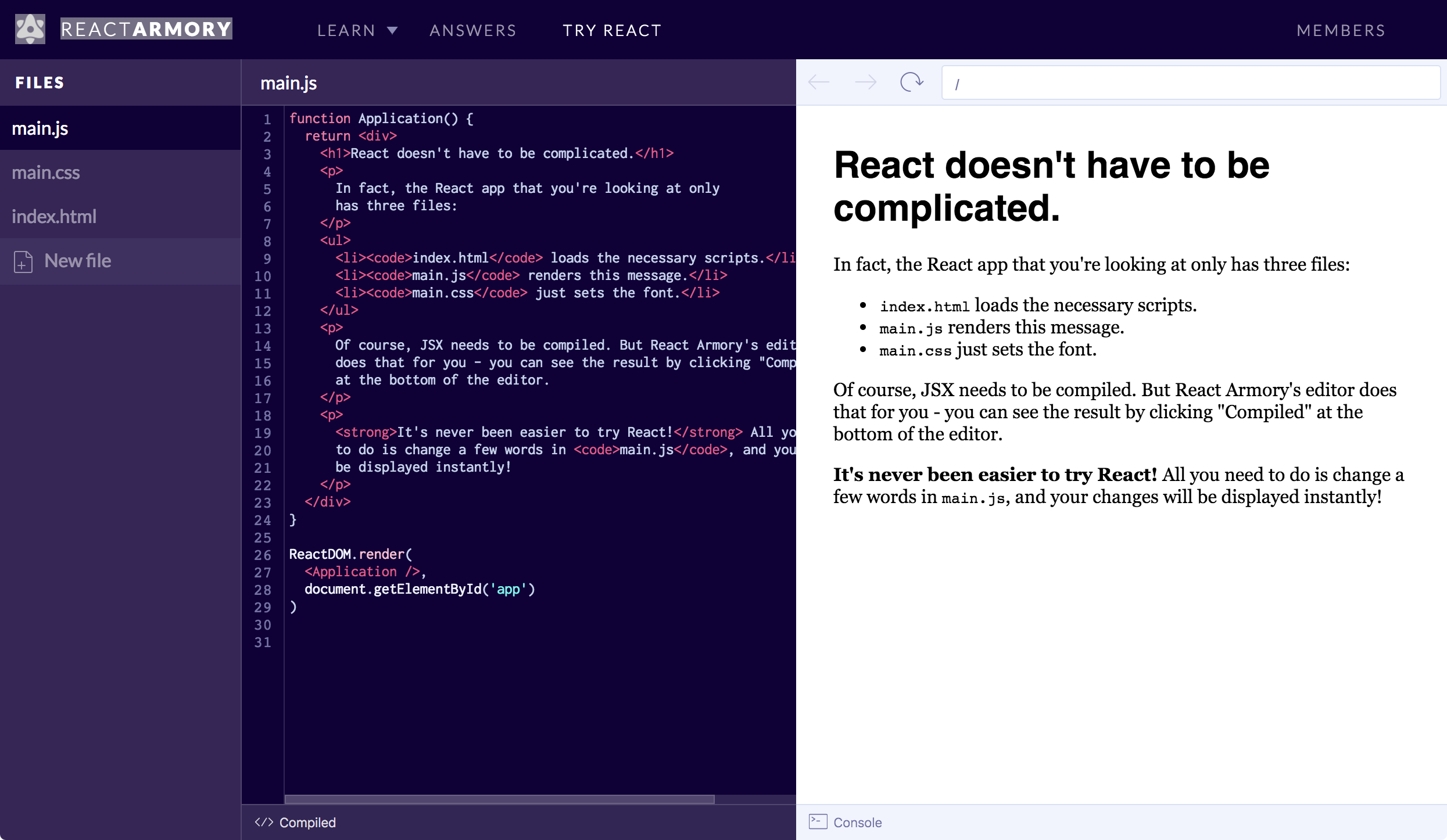The height and width of the screenshot is (840, 1447).
Task: Click the horizontal scrollbar below the code editor
Action: coord(500,799)
